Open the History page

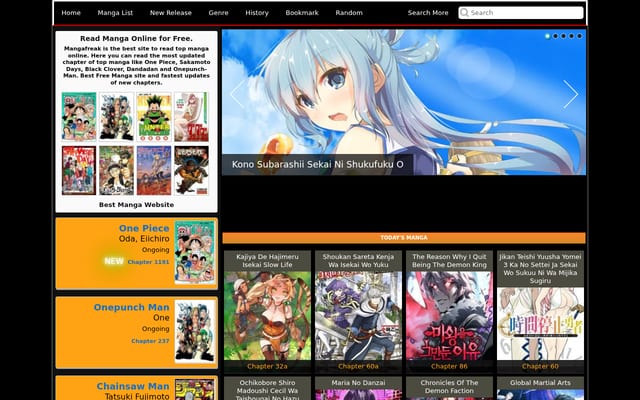coord(257,13)
